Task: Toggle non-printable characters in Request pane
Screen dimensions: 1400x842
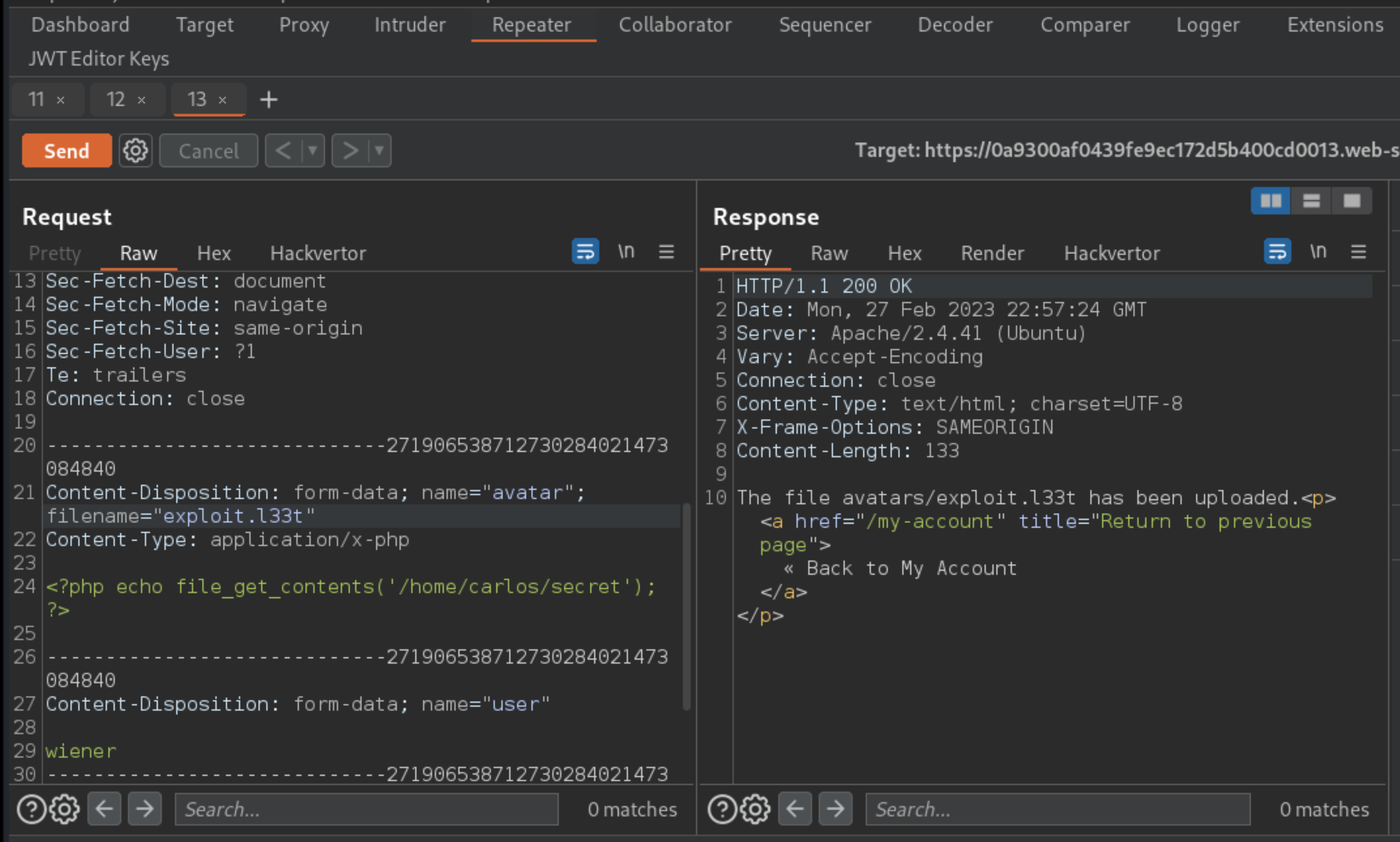Action: click(x=625, y=251)
